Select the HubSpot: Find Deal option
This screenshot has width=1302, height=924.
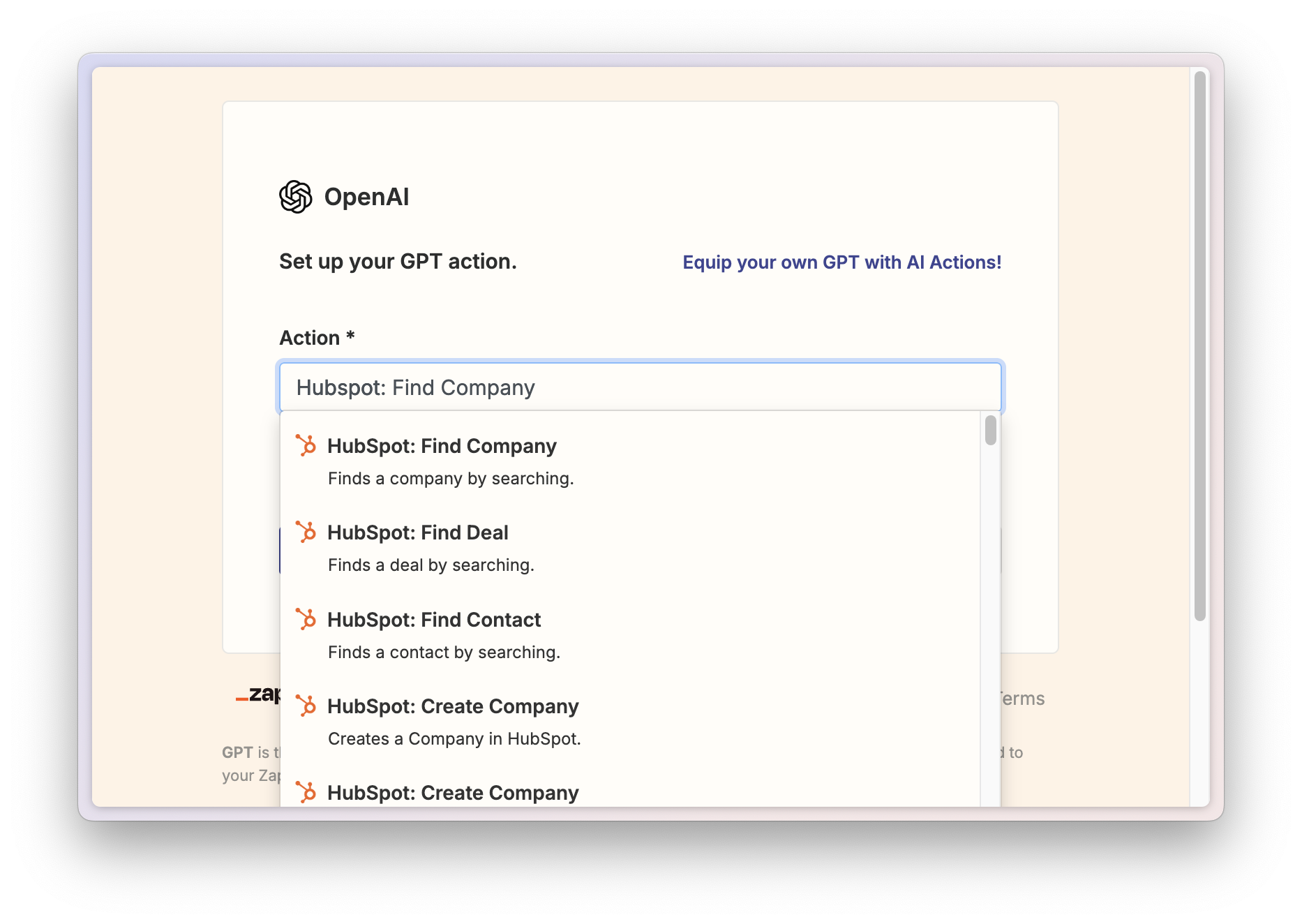[418, 532]
